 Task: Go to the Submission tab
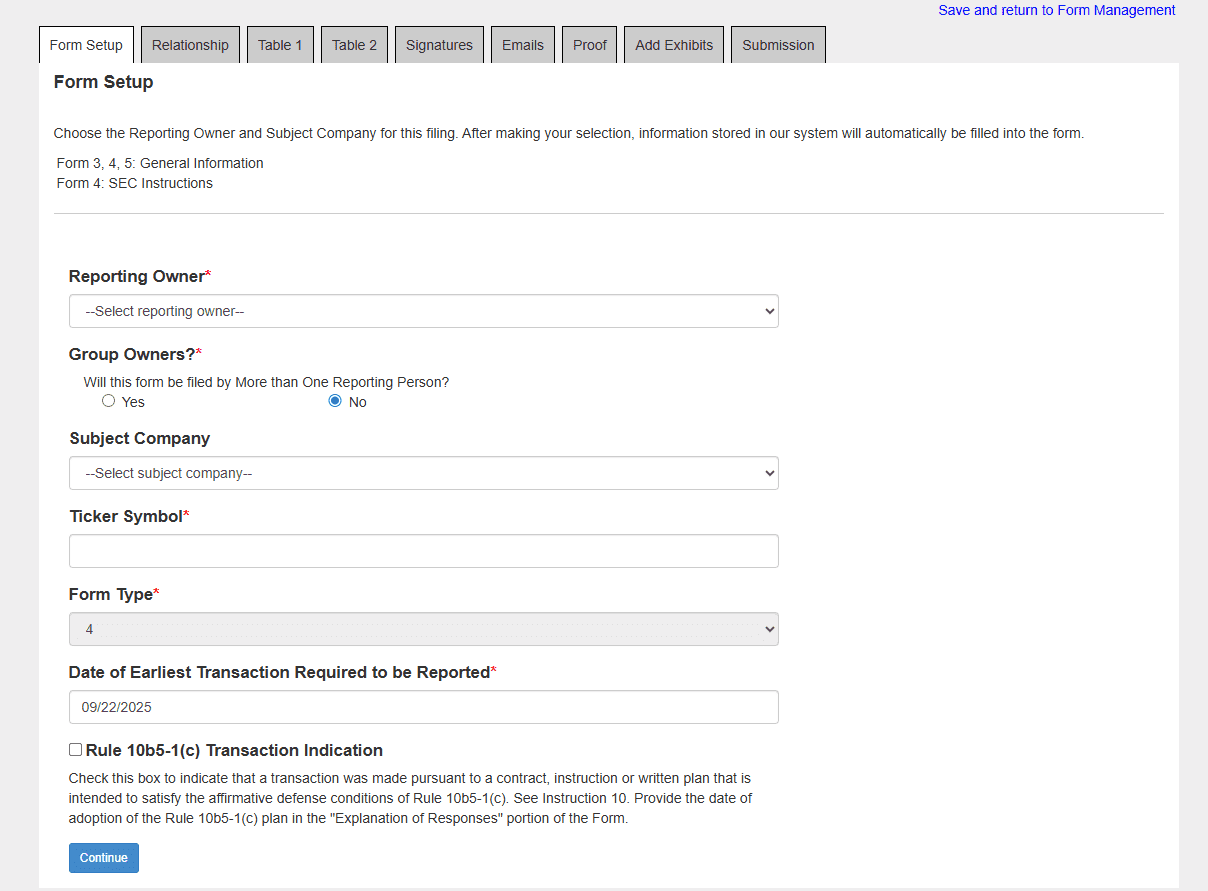[778, 45]
